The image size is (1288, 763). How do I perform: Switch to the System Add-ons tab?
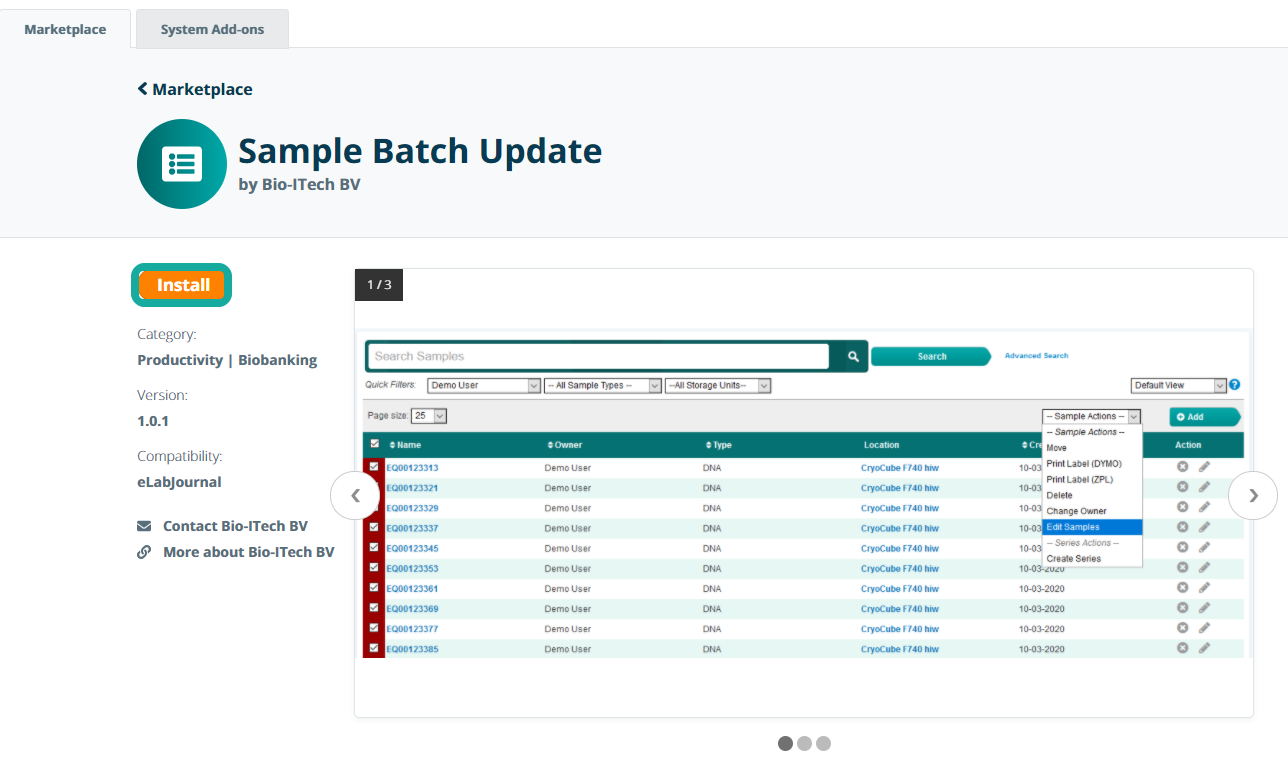click(x=212, y=29)
